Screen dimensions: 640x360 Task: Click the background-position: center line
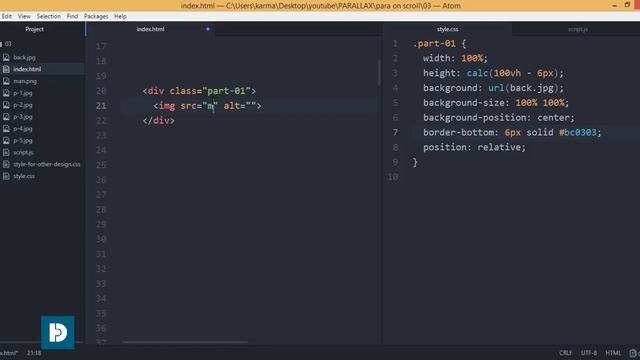499,118
